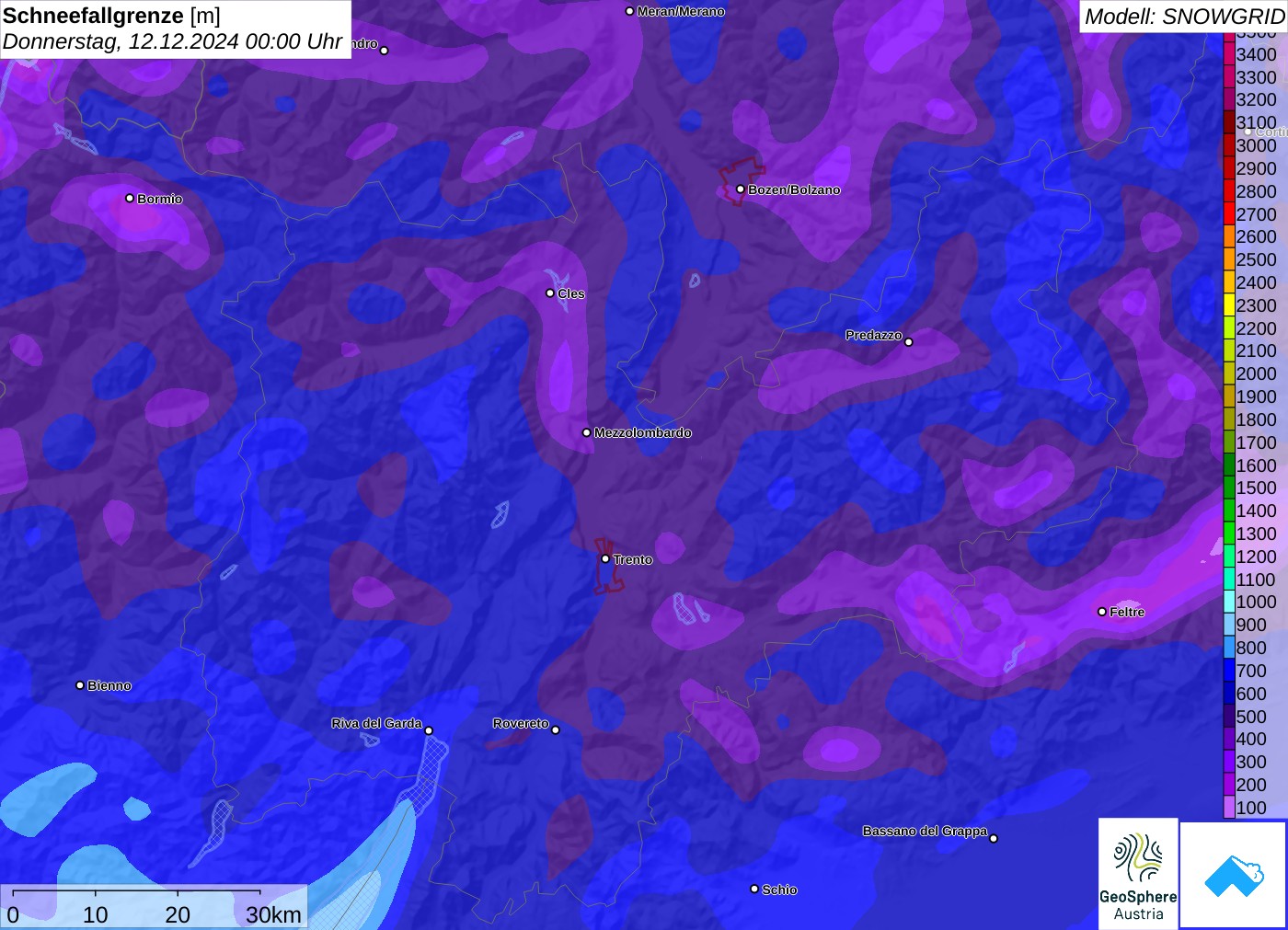Click the Rovereto city marker dot
The image size is (1288, 930).
(x=556, y=729)
